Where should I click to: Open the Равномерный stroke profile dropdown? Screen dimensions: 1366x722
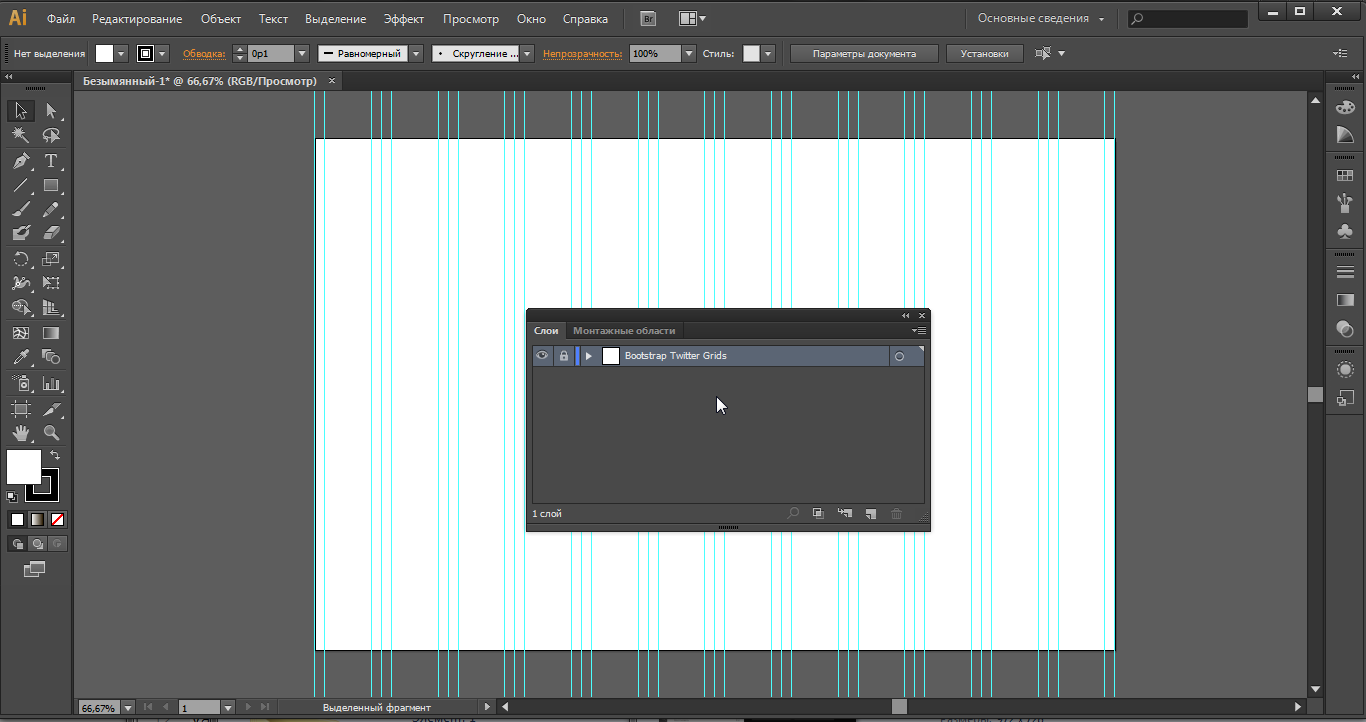point(415,54)
